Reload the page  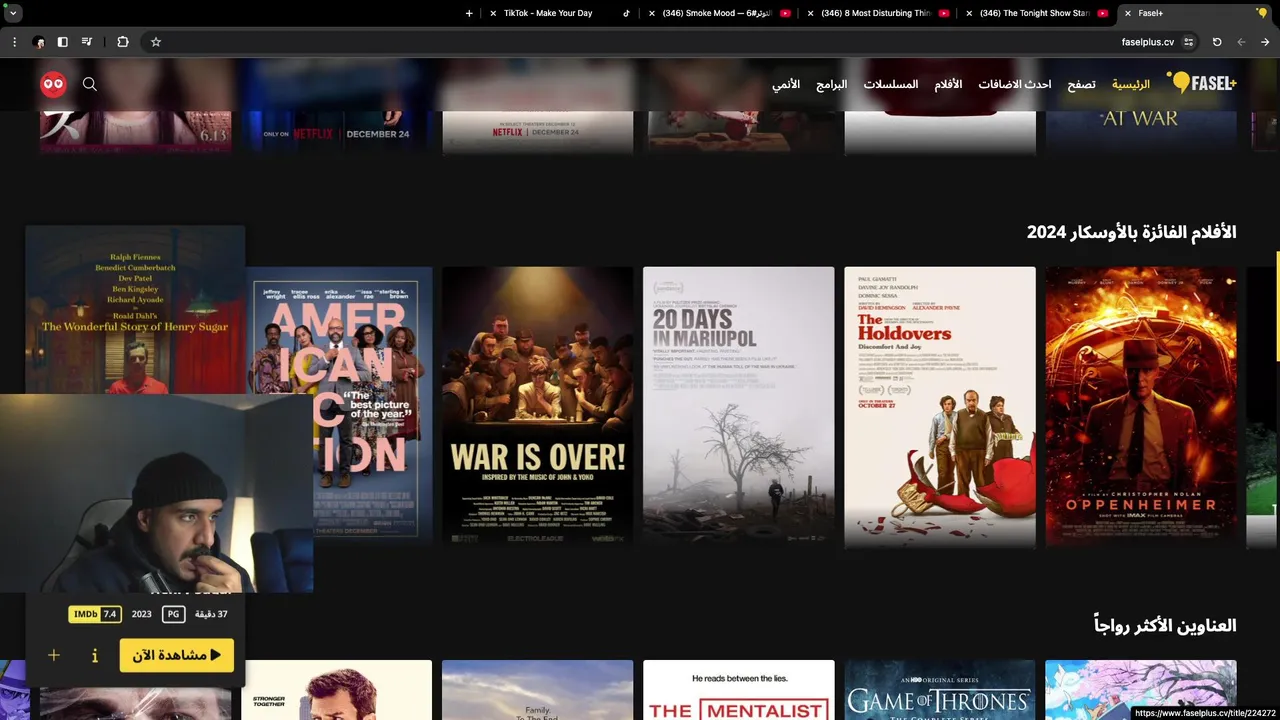click(1217, 42)
